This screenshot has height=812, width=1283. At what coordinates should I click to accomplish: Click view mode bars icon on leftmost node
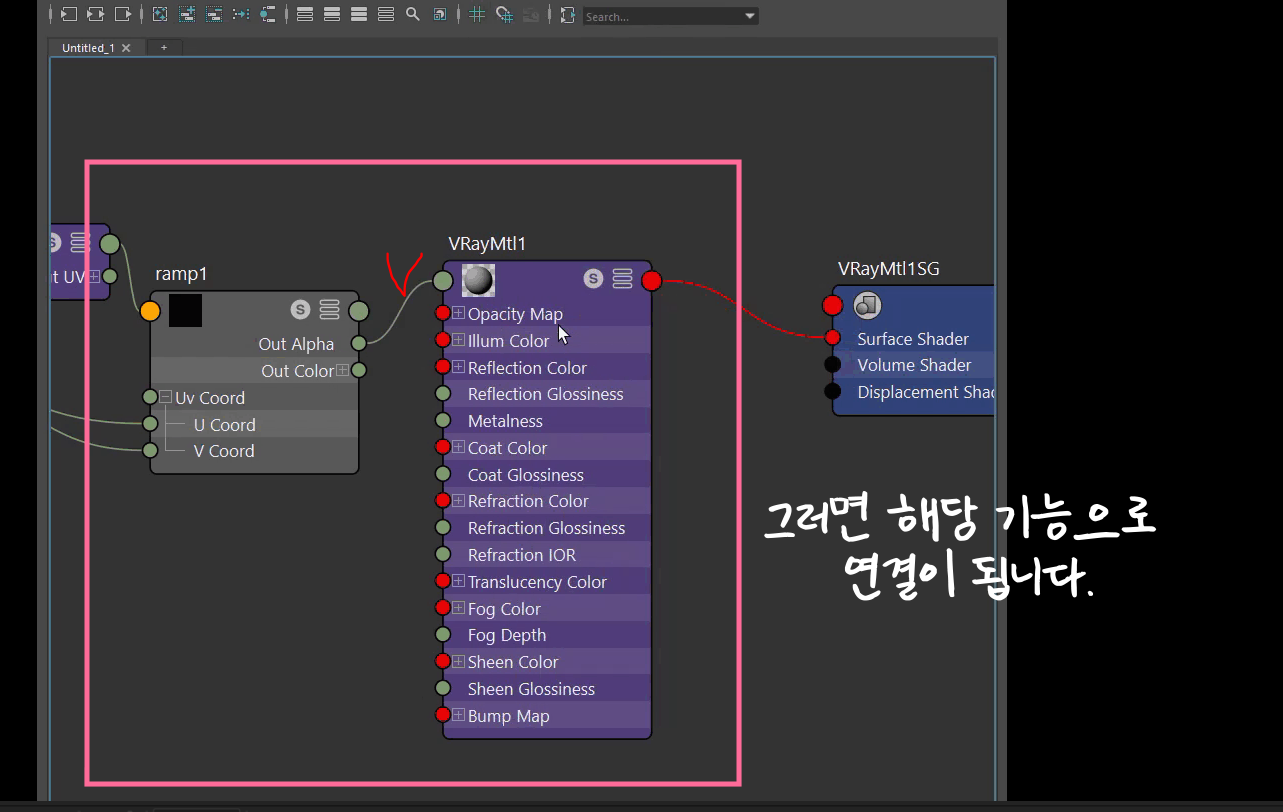(80, 242)
